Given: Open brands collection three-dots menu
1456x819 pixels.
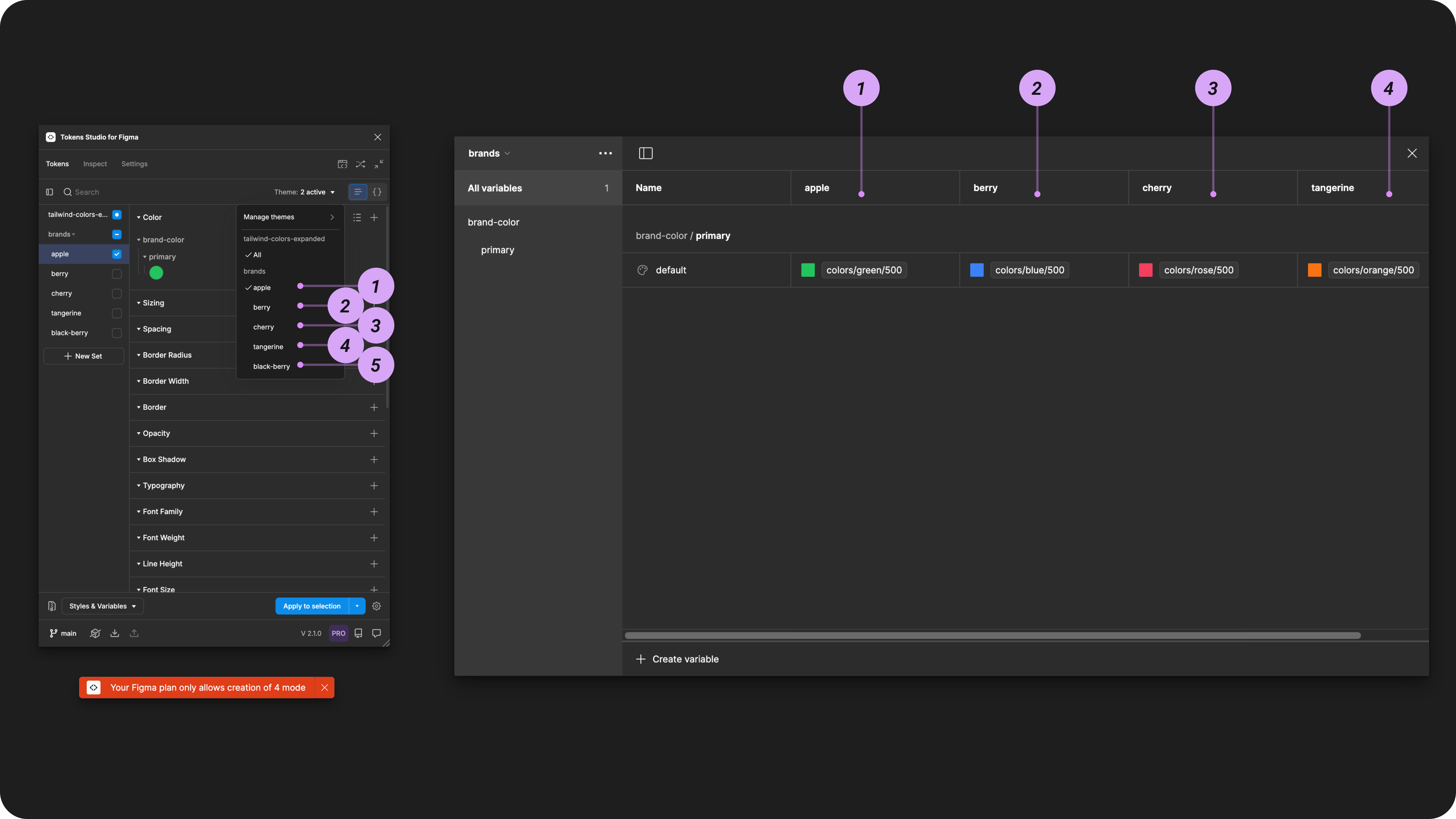Looking at the screenshot, I should tap(606, 153).
